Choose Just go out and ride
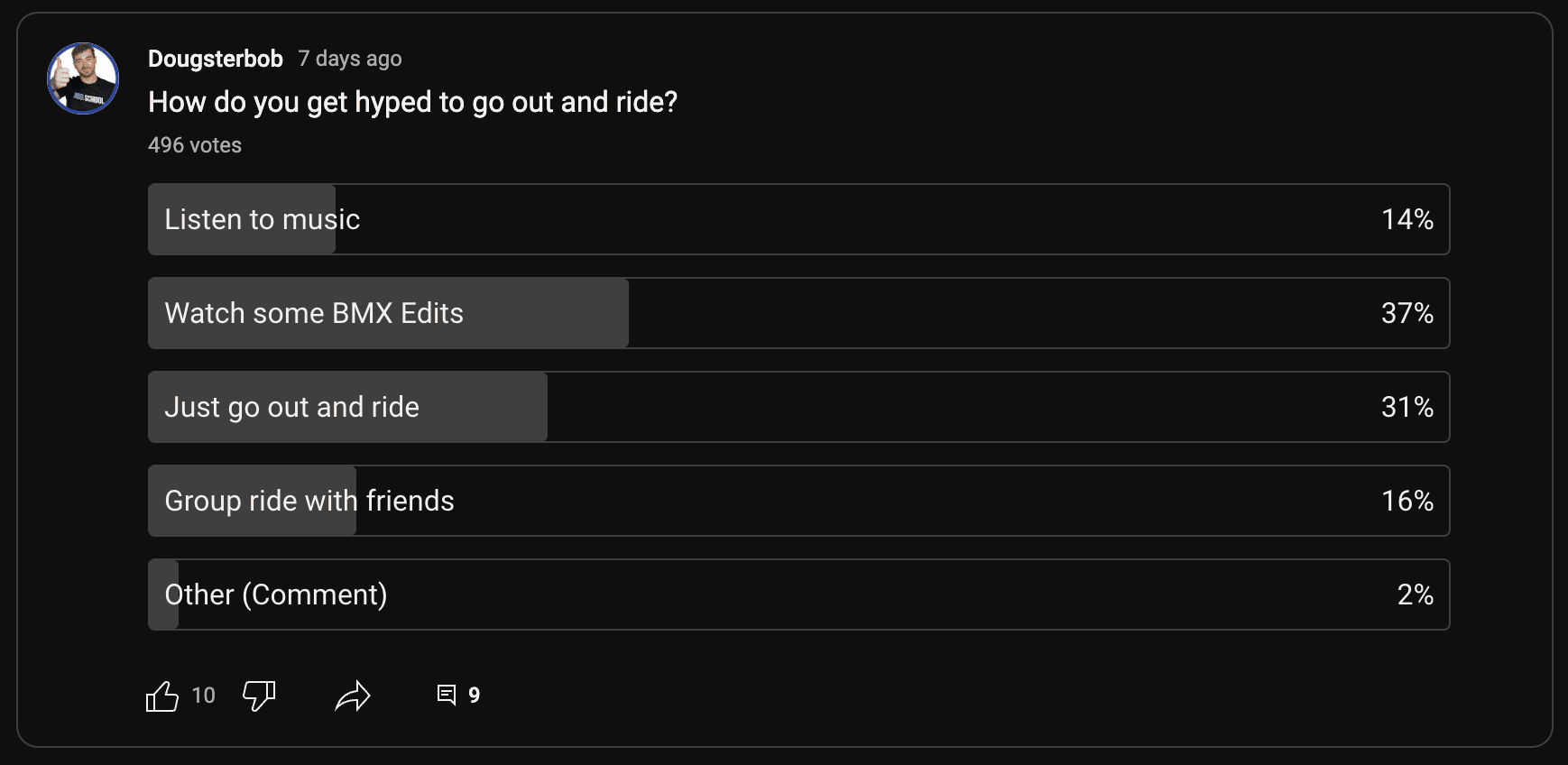The width and height of the screenshot is (1568, 765). 798,407
